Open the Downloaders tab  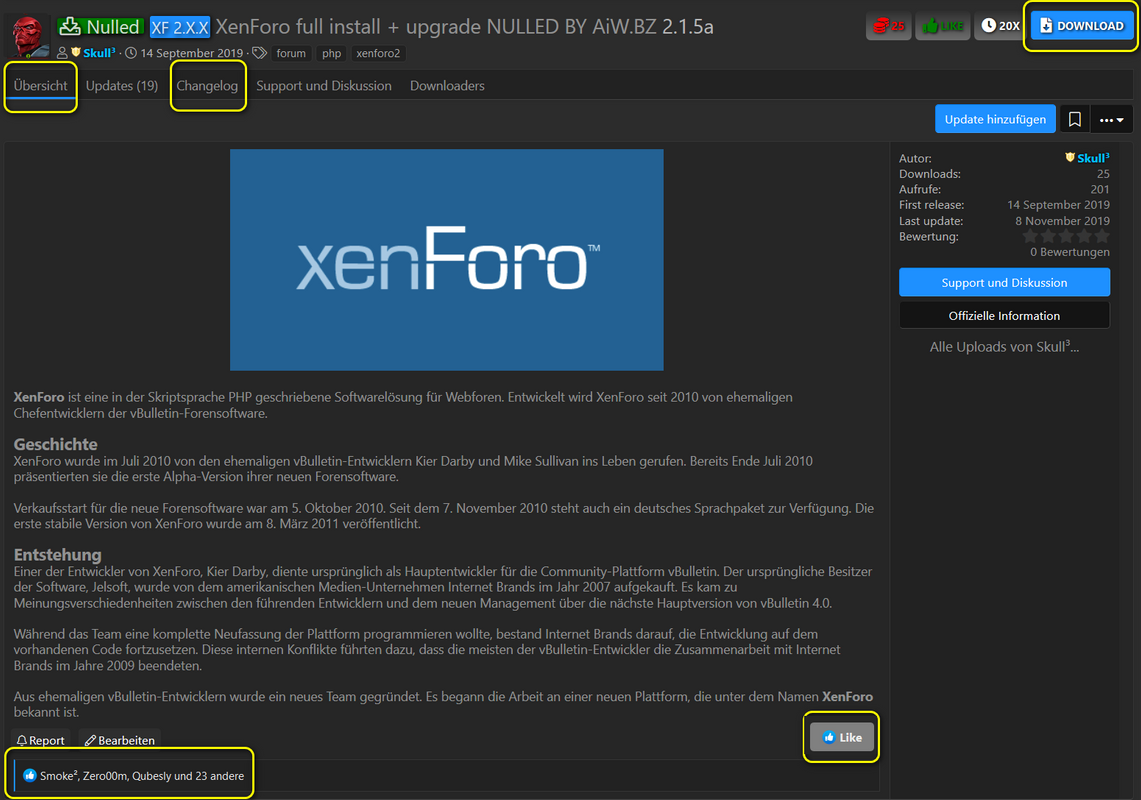point(447,86)
